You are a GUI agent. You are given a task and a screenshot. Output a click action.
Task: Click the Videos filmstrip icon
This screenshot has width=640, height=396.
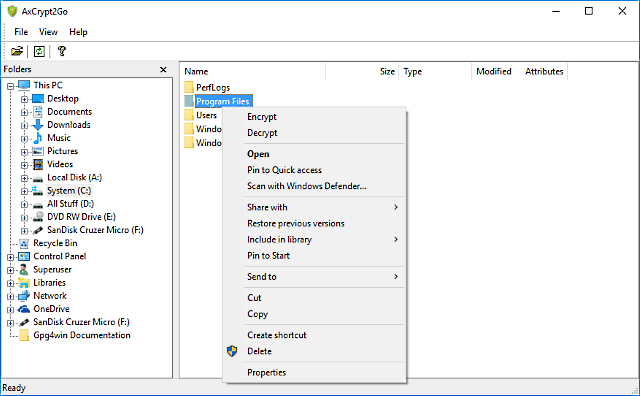(38, 165)
